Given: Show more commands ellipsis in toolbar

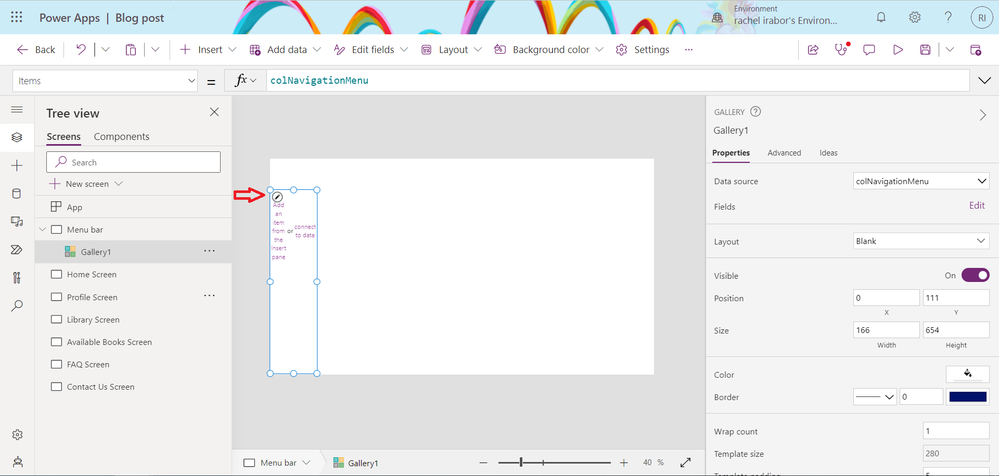Looking at the screenshot, I should tap(688, 50).
